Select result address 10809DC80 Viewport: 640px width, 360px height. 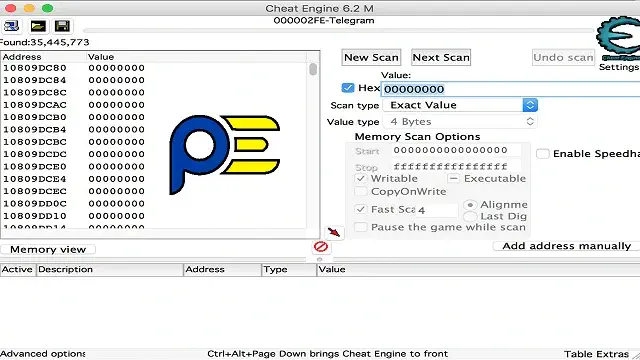(35, 68)
